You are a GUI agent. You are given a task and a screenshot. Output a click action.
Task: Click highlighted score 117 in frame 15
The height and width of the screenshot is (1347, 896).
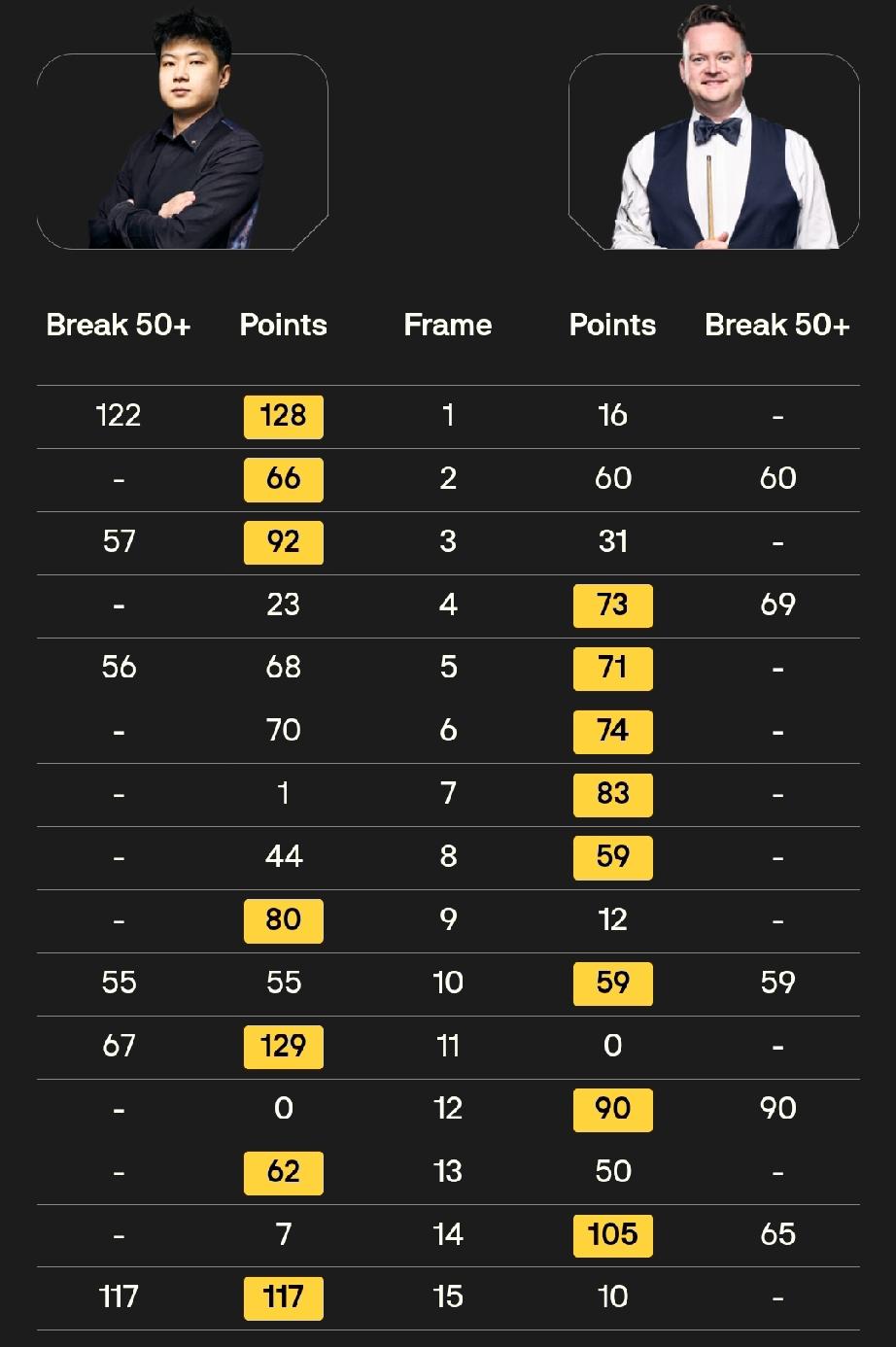point(283,1296)
